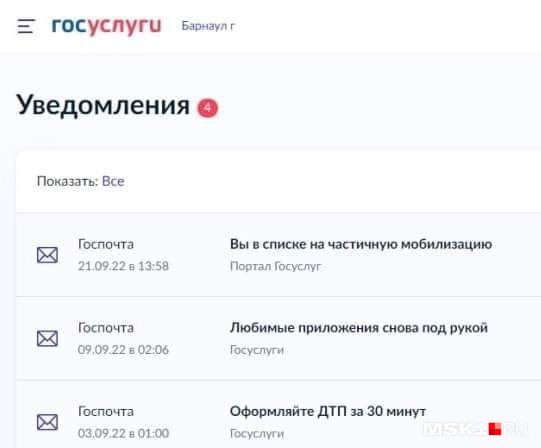Click the MSK1.RU watermark logo
This screenshot has width=541, height=448.
tap(475, 429)
